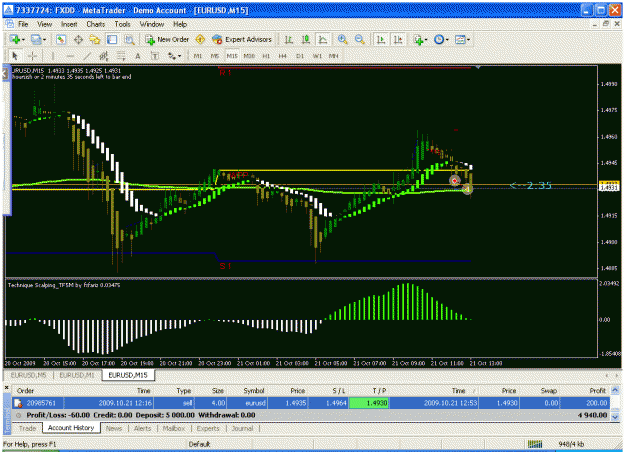Select the M15 timeframe button
625x452 pixels.
232,56
